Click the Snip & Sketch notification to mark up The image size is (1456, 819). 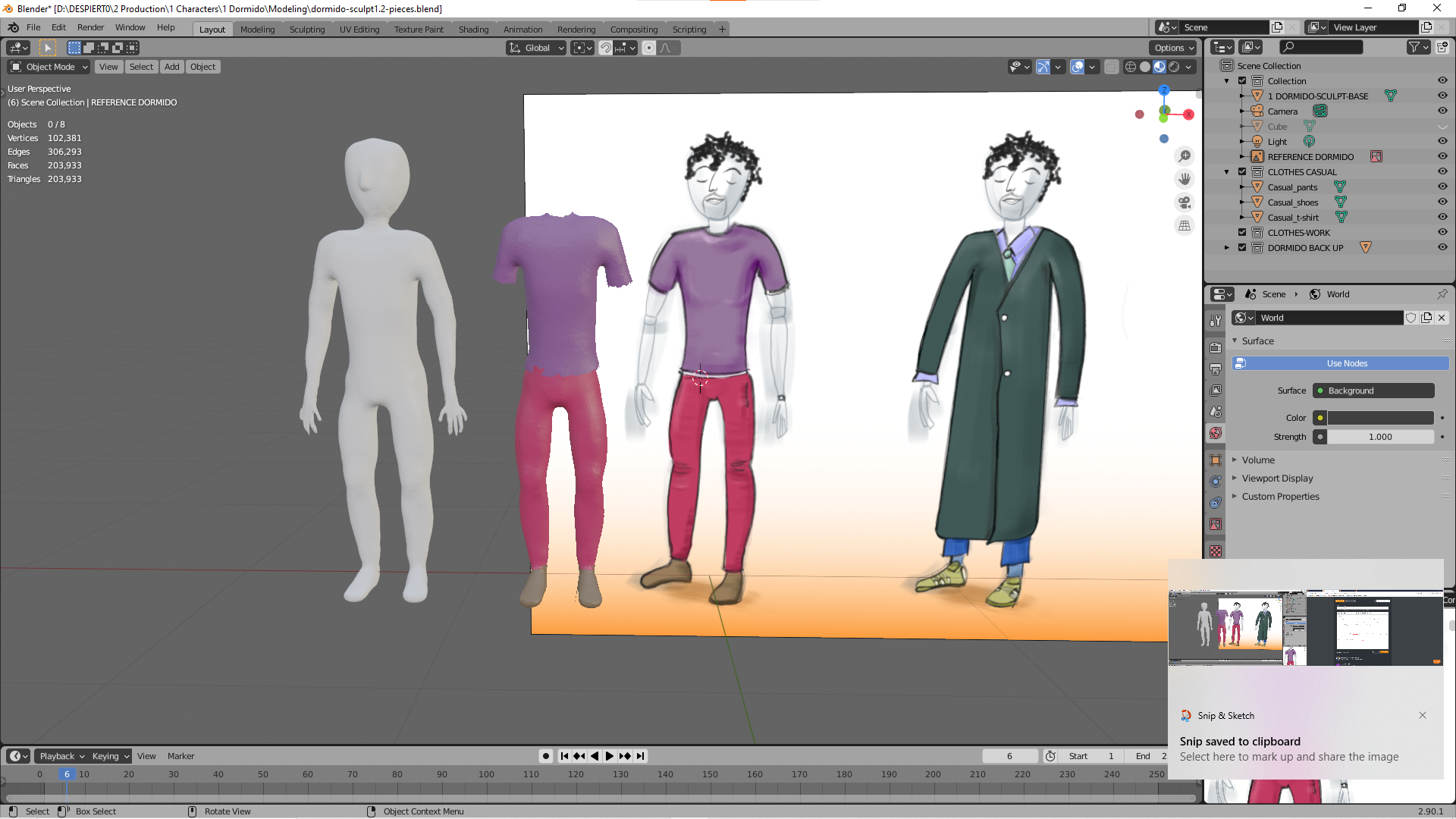pyautogui.click(x=1289, y=742)
